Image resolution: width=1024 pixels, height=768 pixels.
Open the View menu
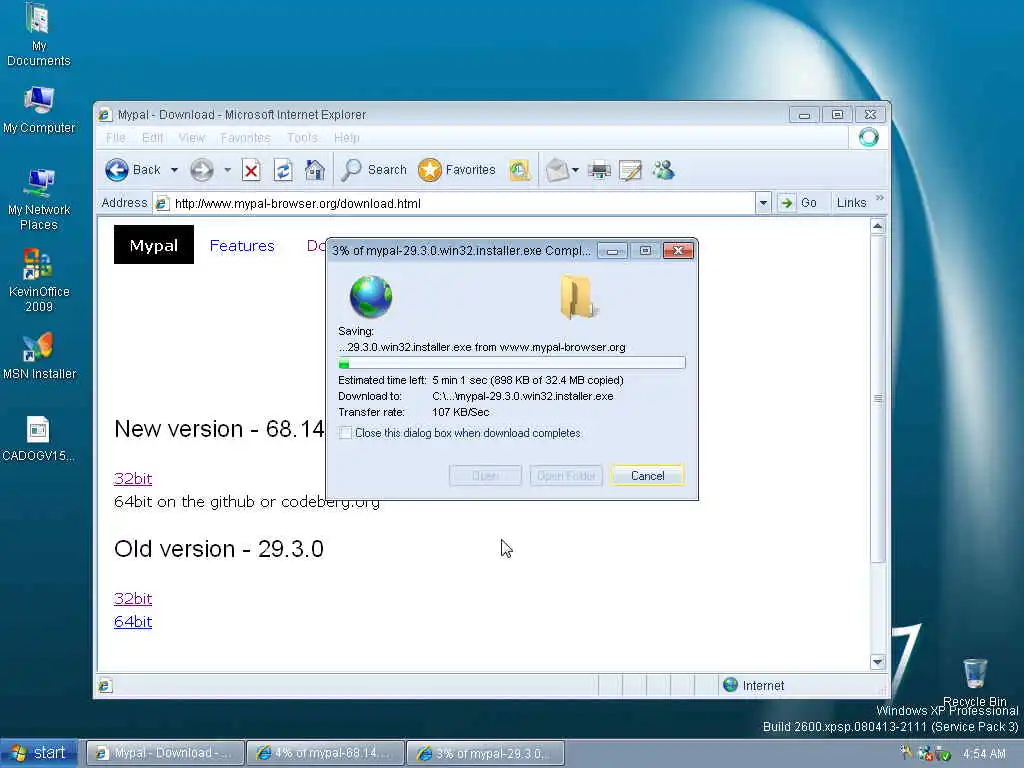tap(192, 138)
